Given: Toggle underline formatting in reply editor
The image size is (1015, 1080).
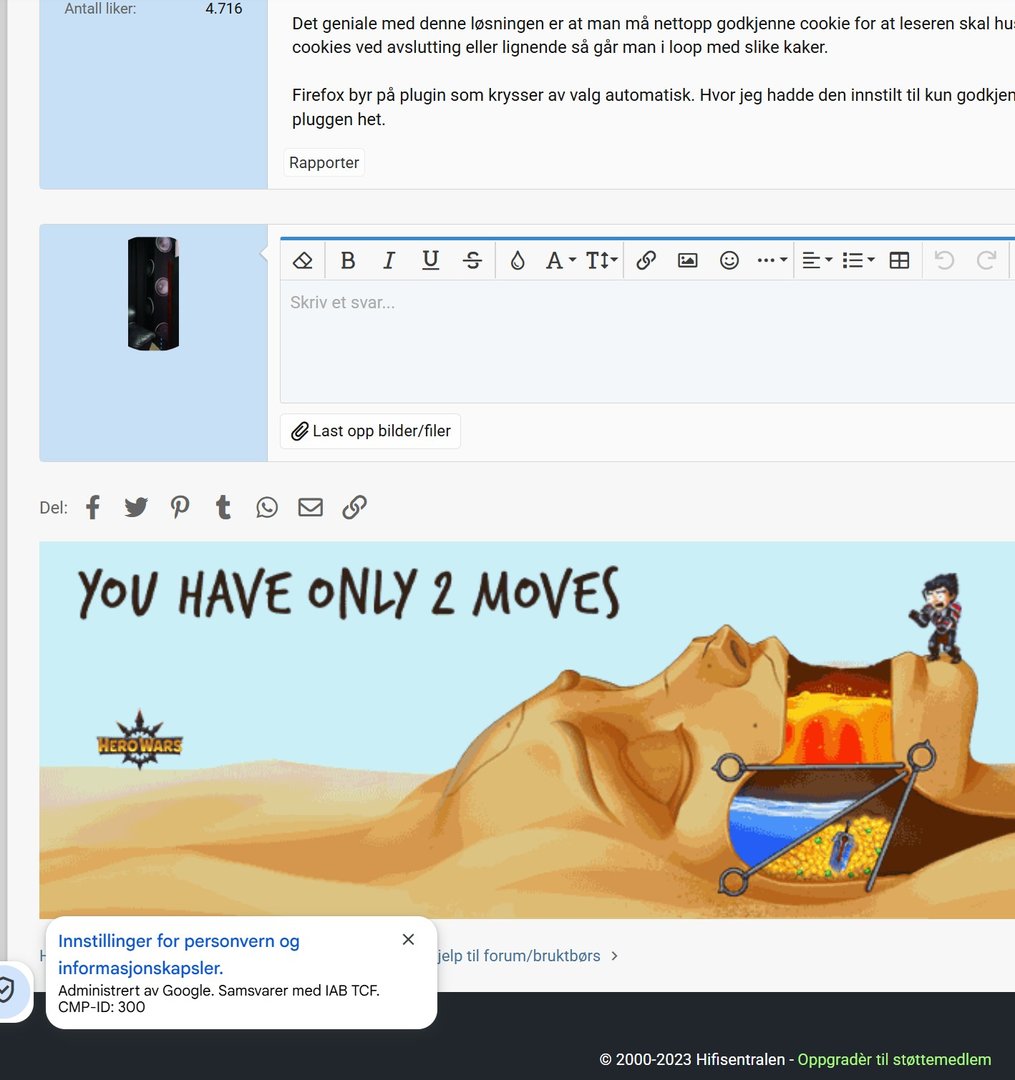Looking at the screenshot, I should [430, 260].
